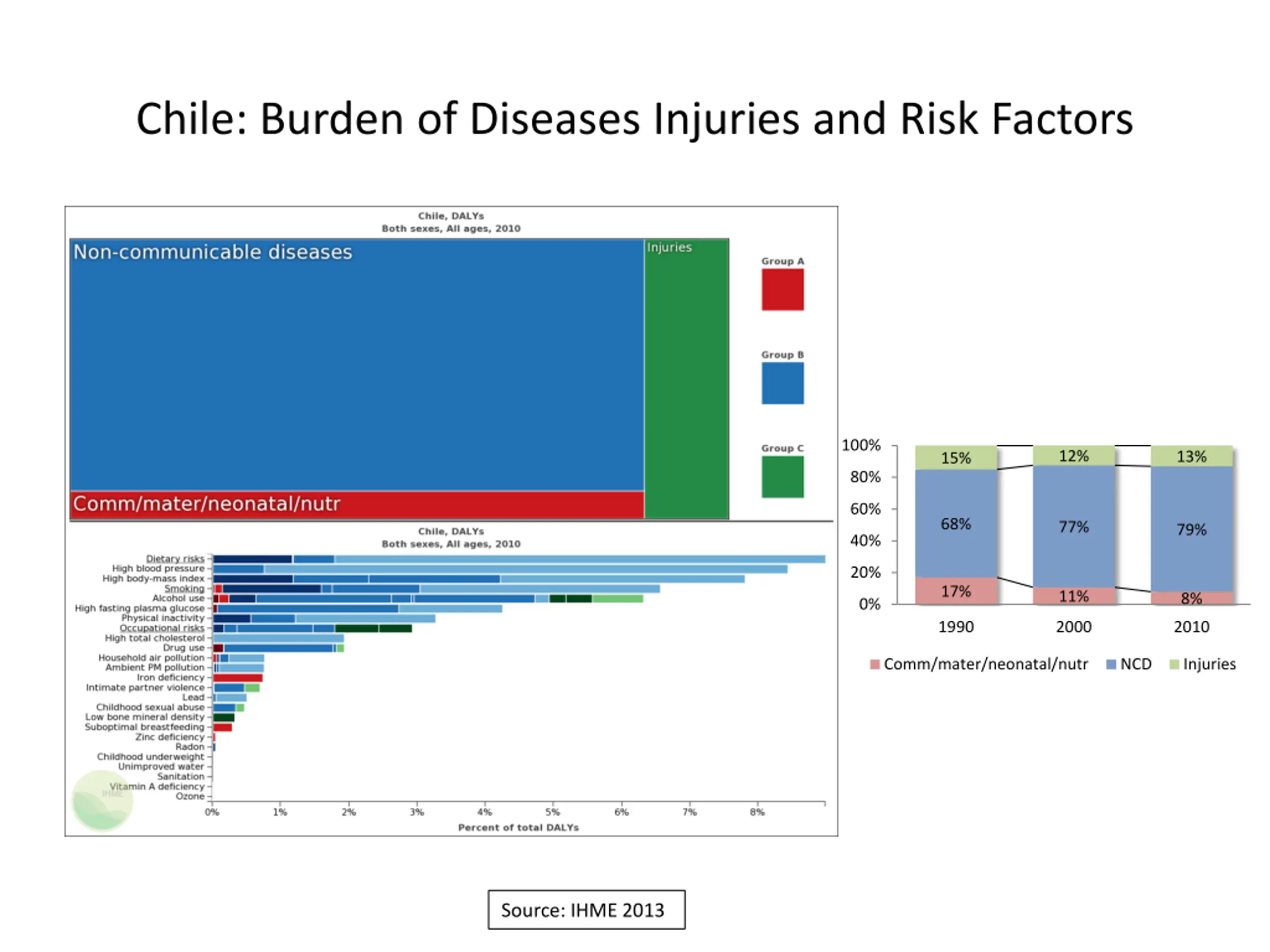Click the 11% Comm/mater segment for 2000
Screen dimensions: 1270x952
(1074, 595)
